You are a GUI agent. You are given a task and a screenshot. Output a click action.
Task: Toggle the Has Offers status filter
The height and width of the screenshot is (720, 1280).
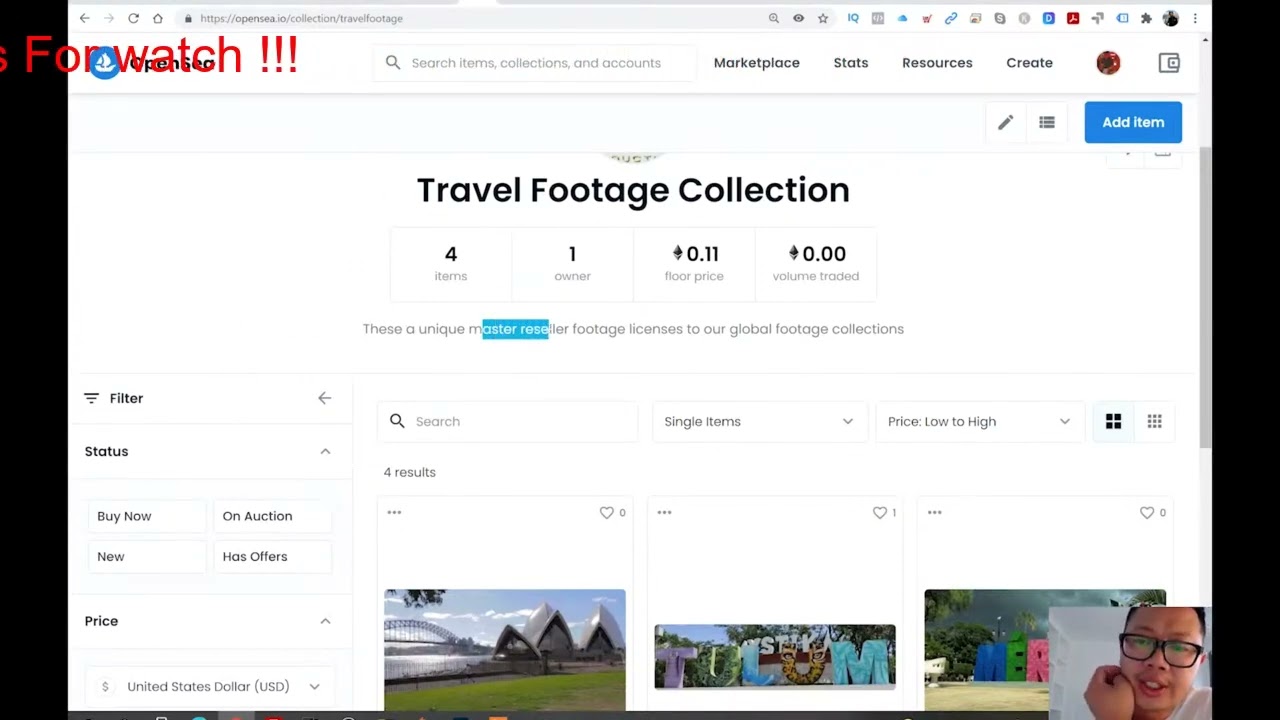(x=272, y=556)
